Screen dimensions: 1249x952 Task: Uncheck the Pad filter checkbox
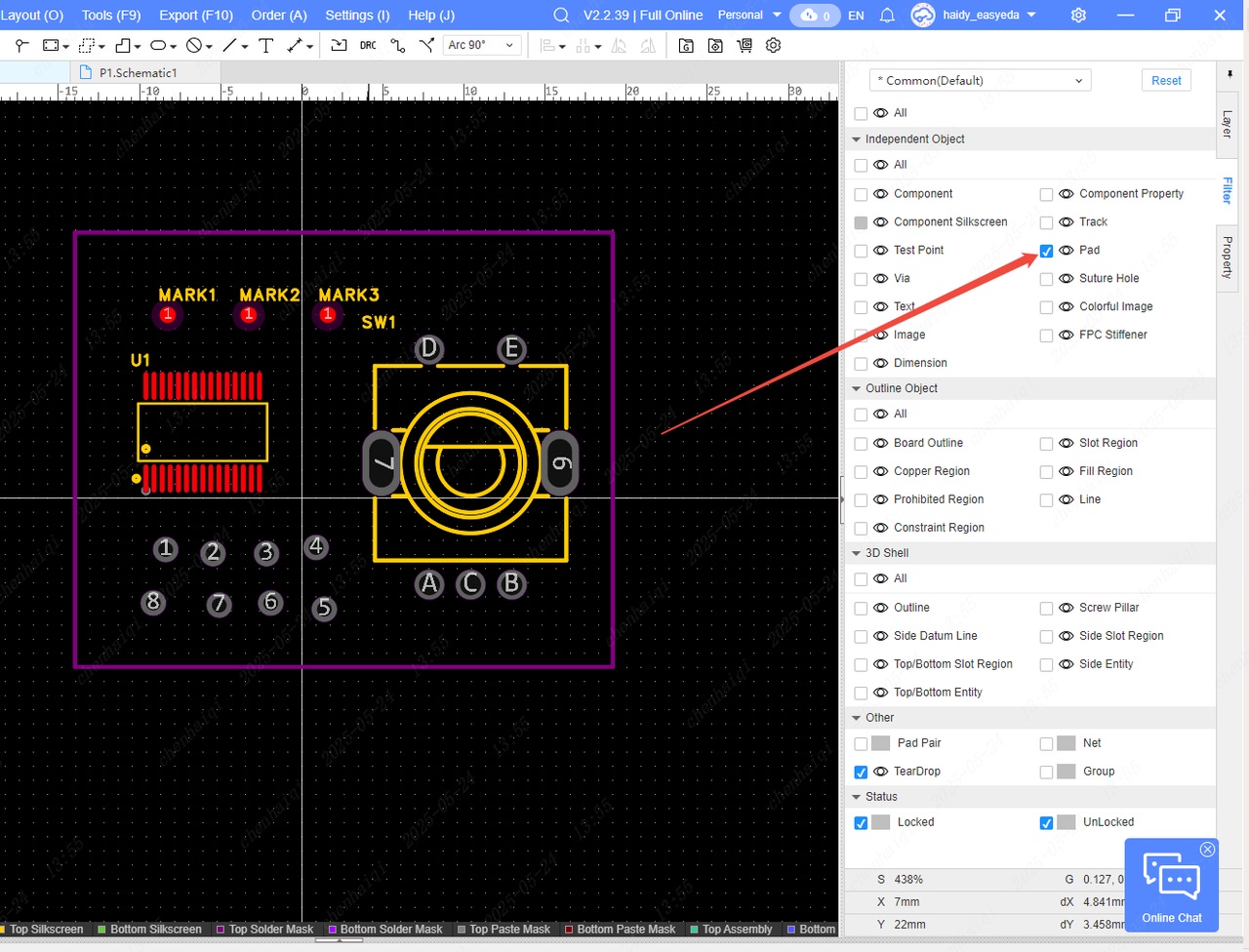(x=1046, y=251)
